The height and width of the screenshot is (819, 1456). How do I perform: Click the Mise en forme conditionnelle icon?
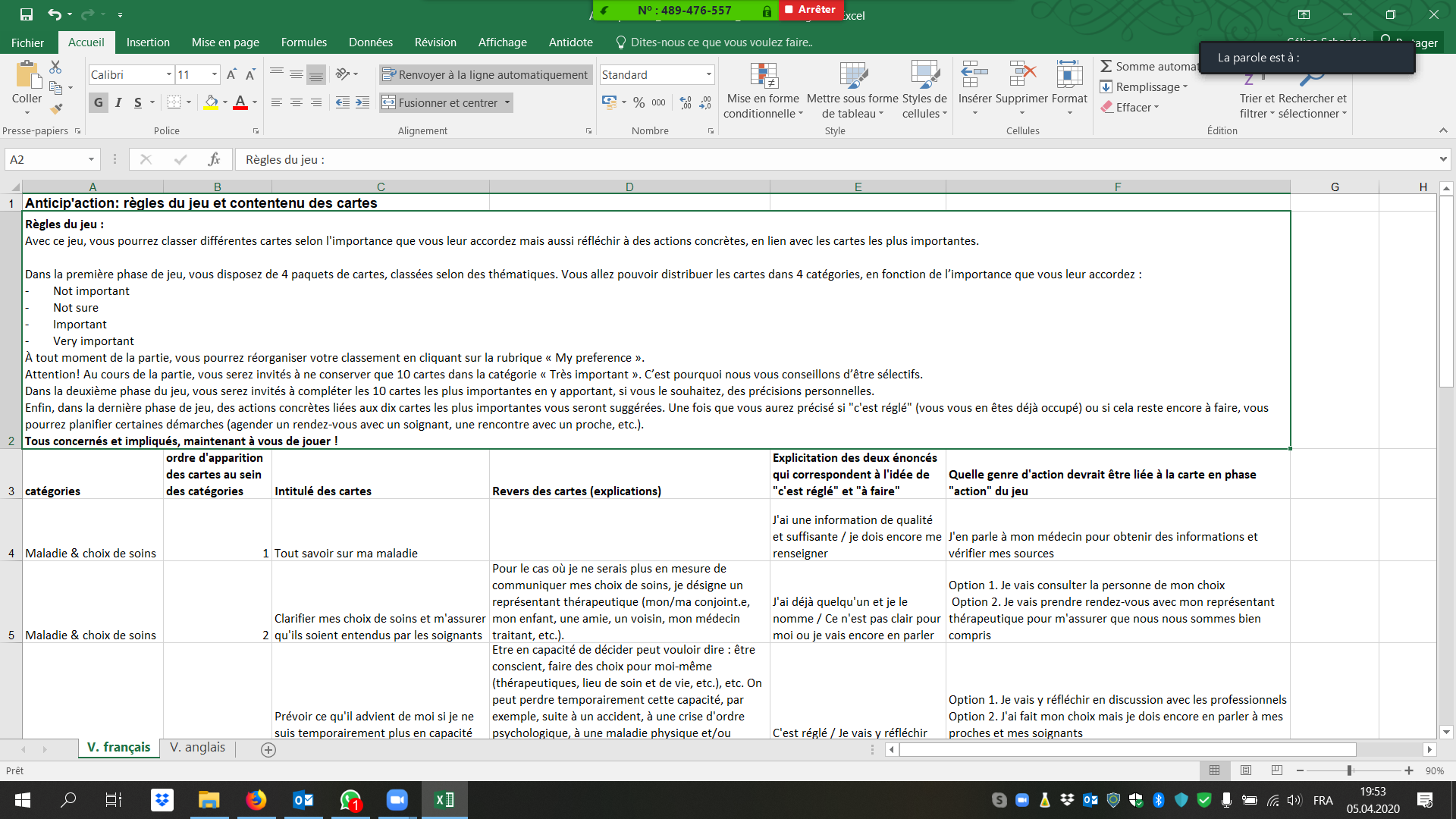tap(764, 75)
